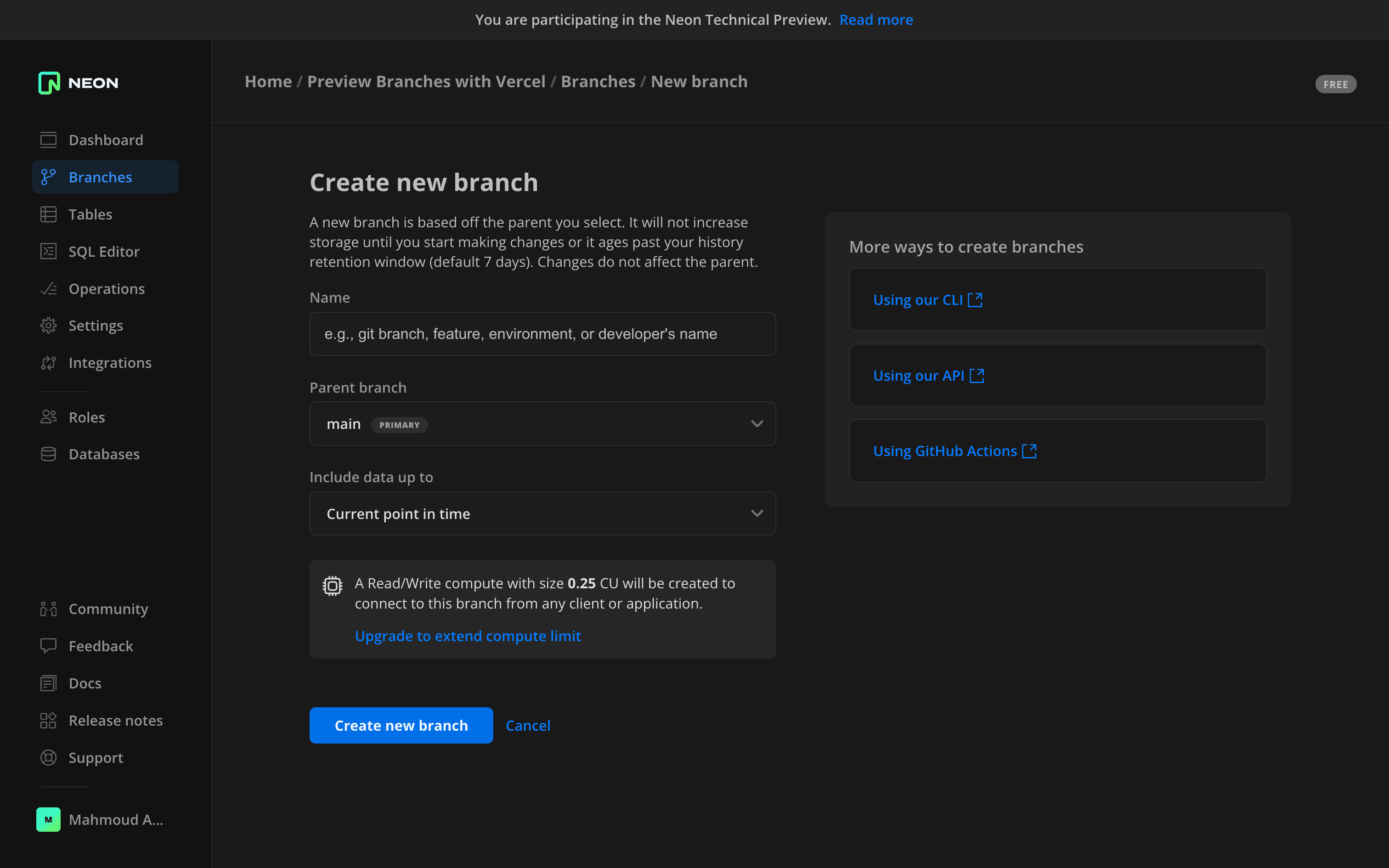Click the Cancel link
This screenshot has height=868, width=1389.
coord(527,726)
